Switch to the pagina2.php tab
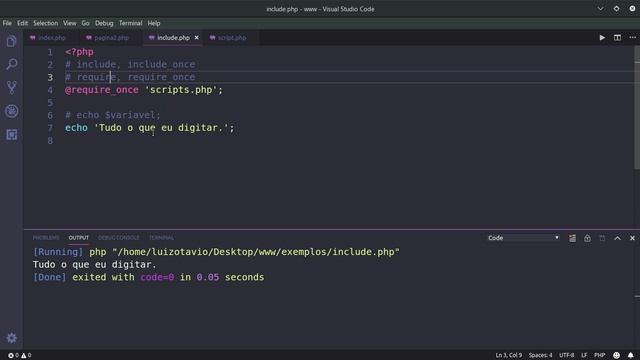The height and width of the screenshot is (360, 640). coord(107,38)
